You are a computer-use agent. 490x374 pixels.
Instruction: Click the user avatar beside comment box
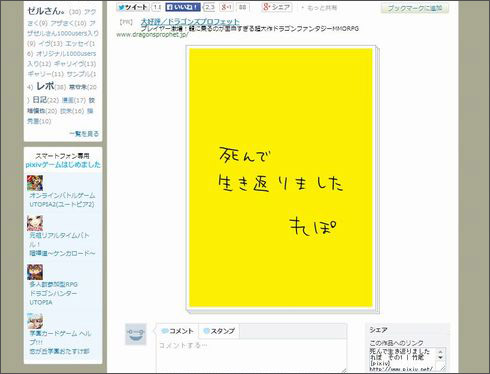coord(136,334)
